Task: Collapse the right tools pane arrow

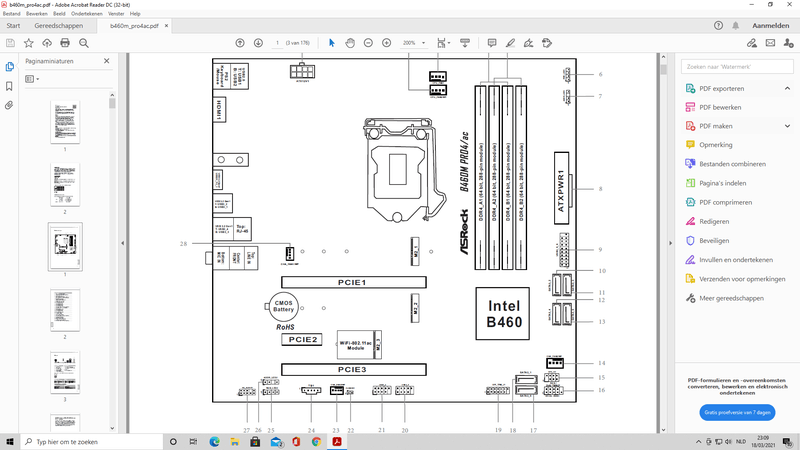Action: [670, 243]
